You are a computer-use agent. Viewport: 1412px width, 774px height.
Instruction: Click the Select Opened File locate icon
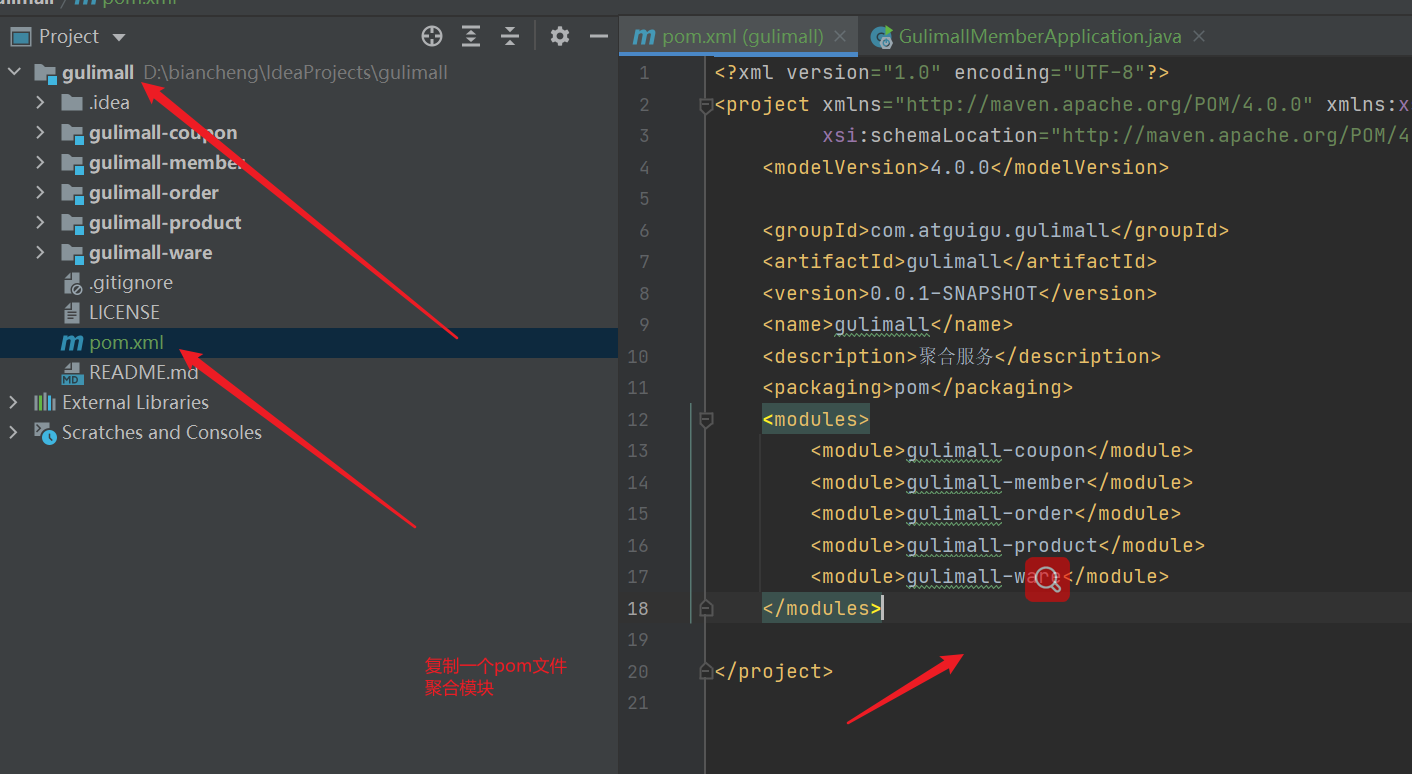[x=432, y=36]
